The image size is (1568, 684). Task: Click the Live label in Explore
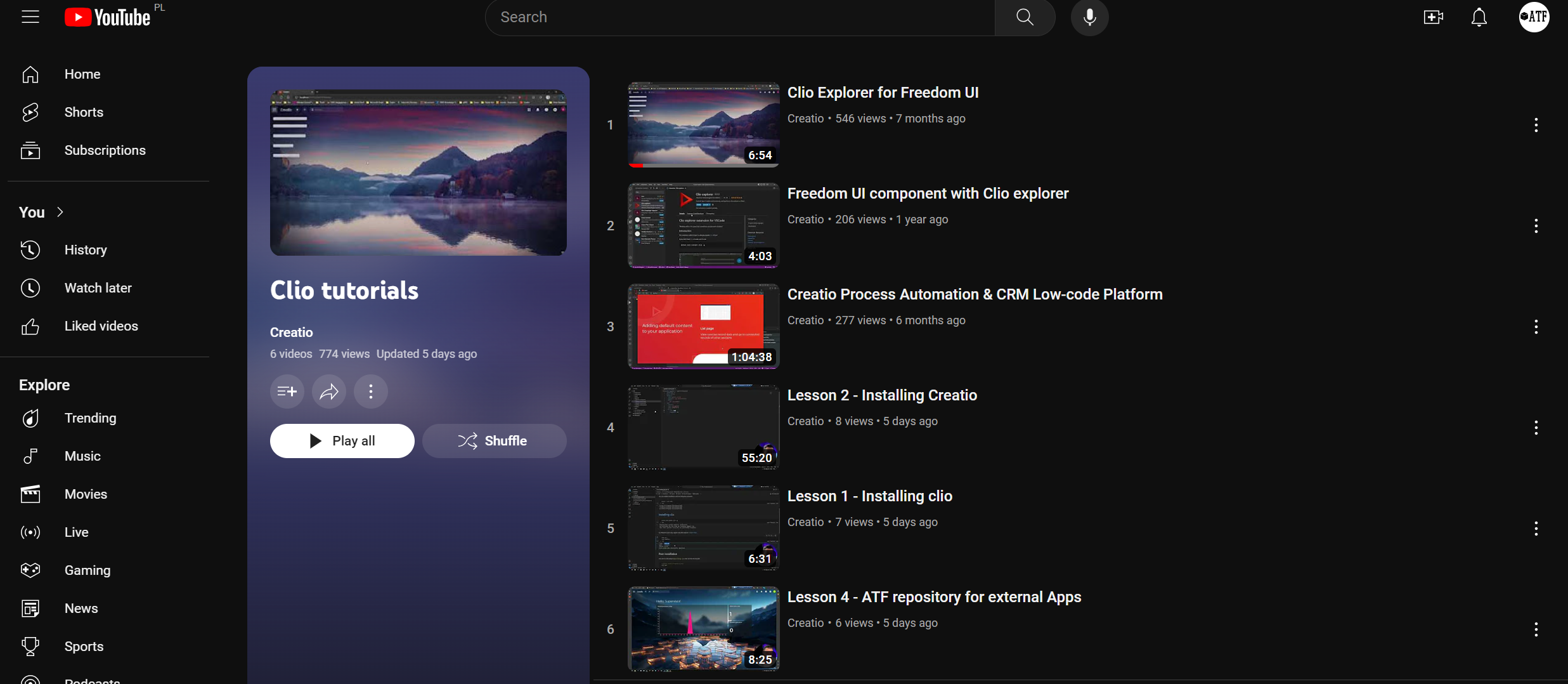click(77, 532)
